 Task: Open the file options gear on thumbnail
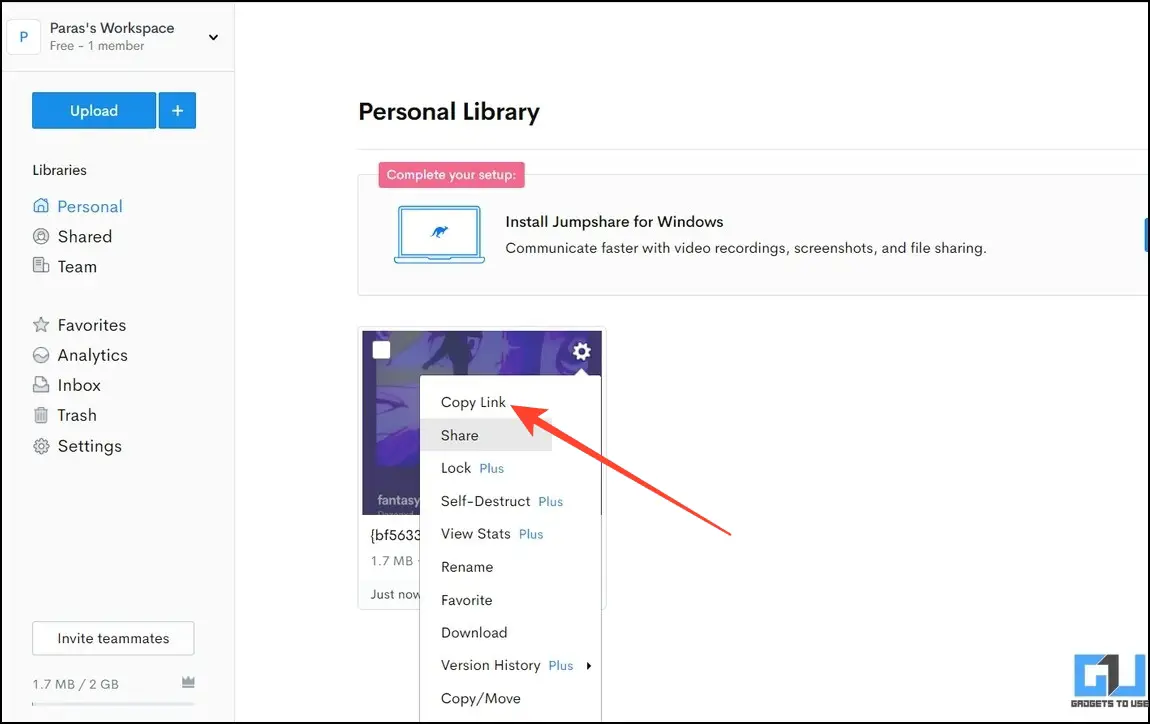tap(582, 351)
